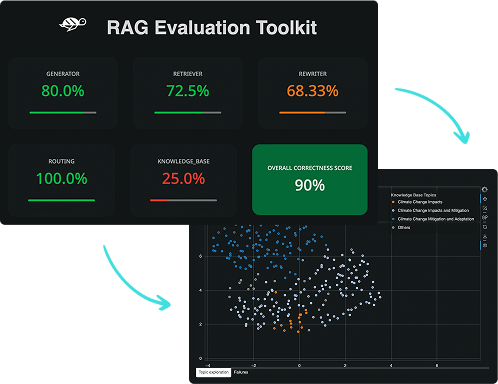Click the Knowledge Base Topics legend title
498x384 pixels.
pyautogui.click(x=413, y=195)
